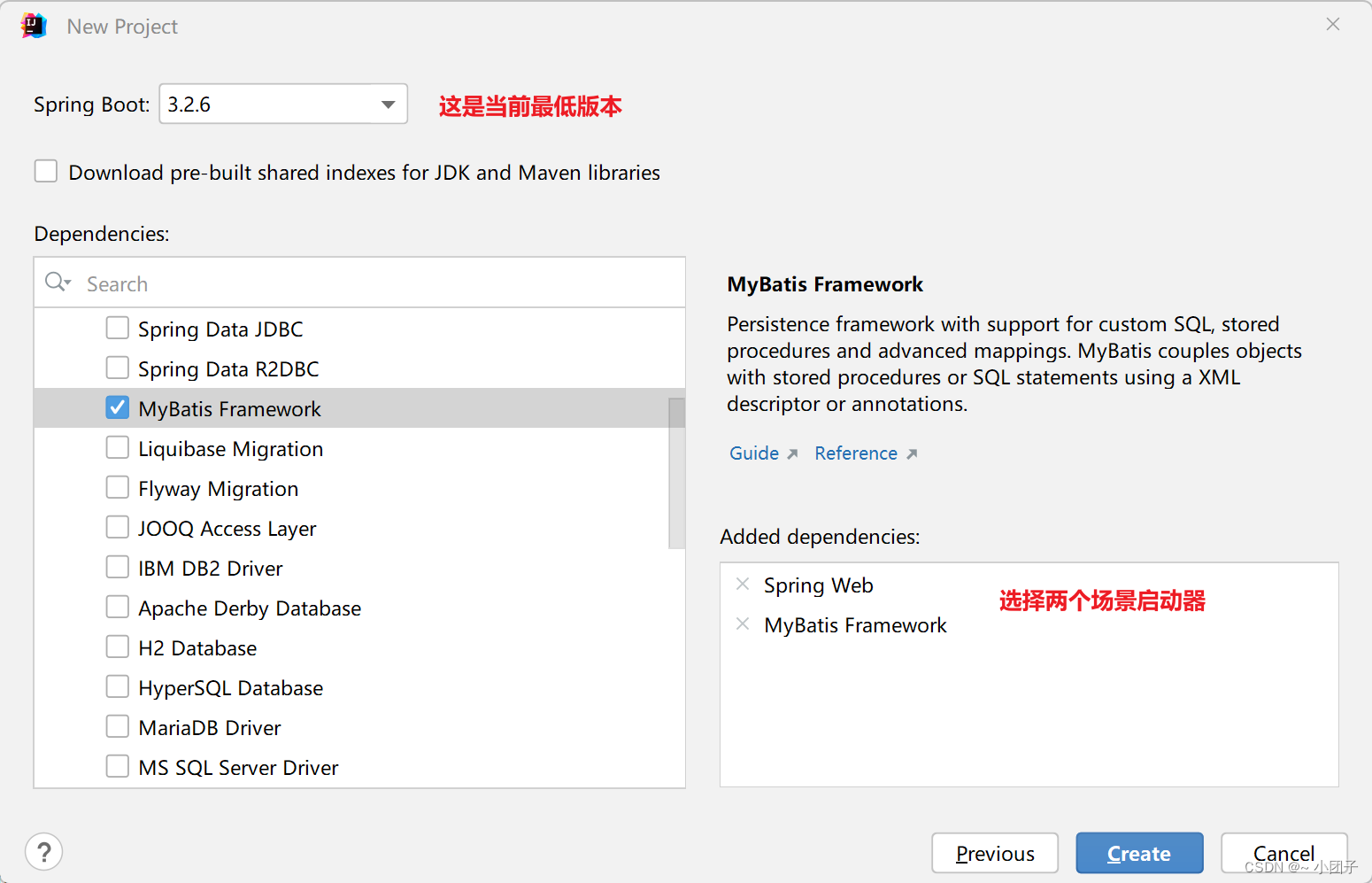Screen dimensions: 1372x883
Task: Select the Spring Data JDBC row label
Action: (x=220, y=329)
